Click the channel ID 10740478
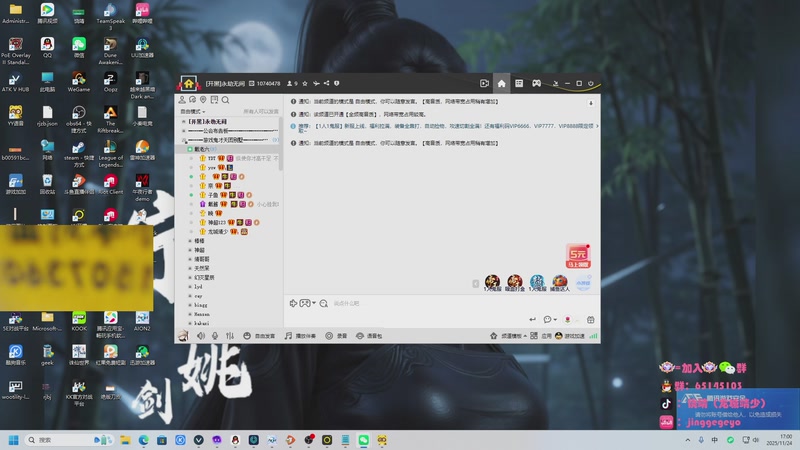This screenshot has height=450, width=800. [268, 83]
